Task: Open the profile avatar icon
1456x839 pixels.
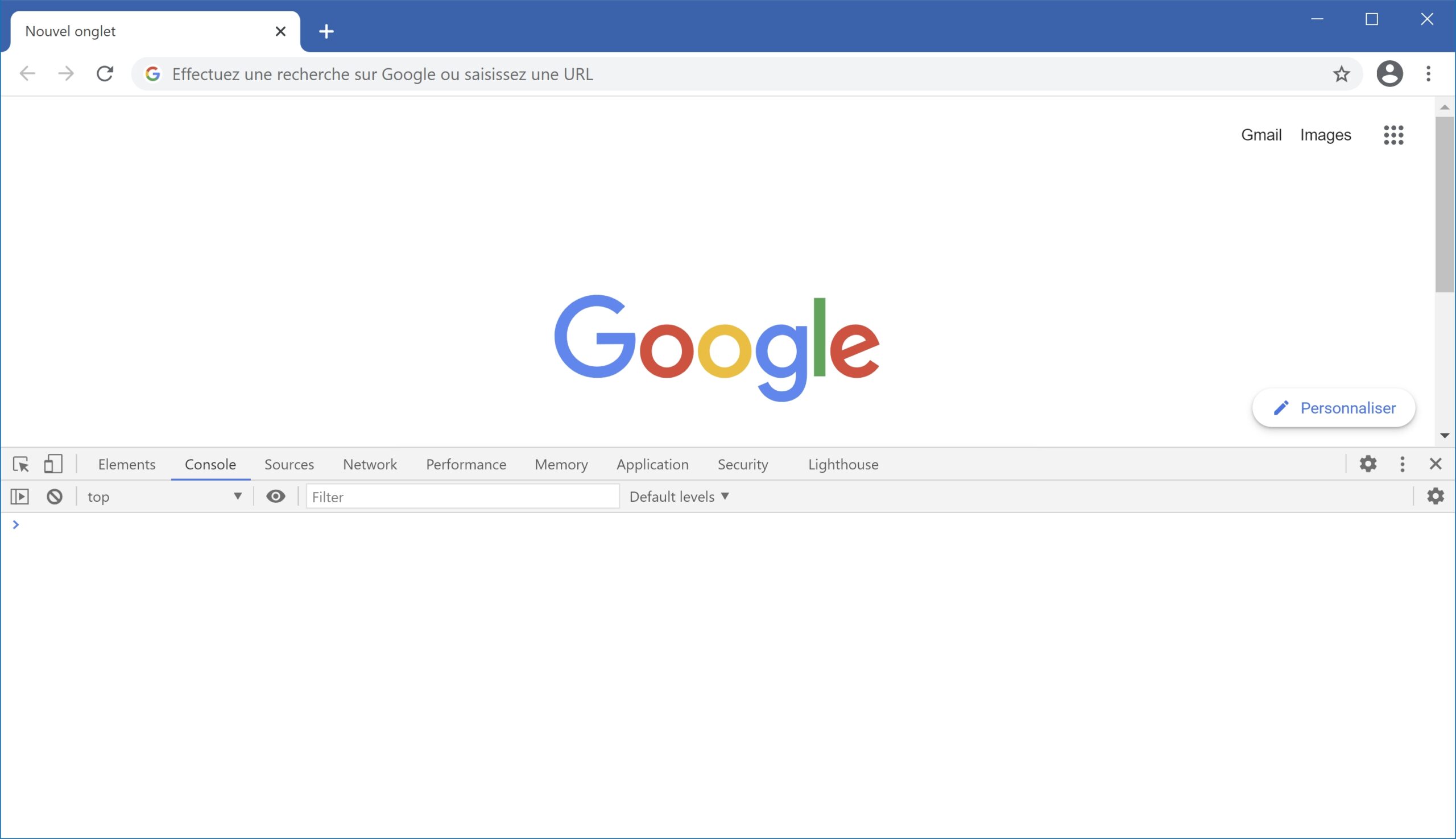Action: tap(1389, 74)
